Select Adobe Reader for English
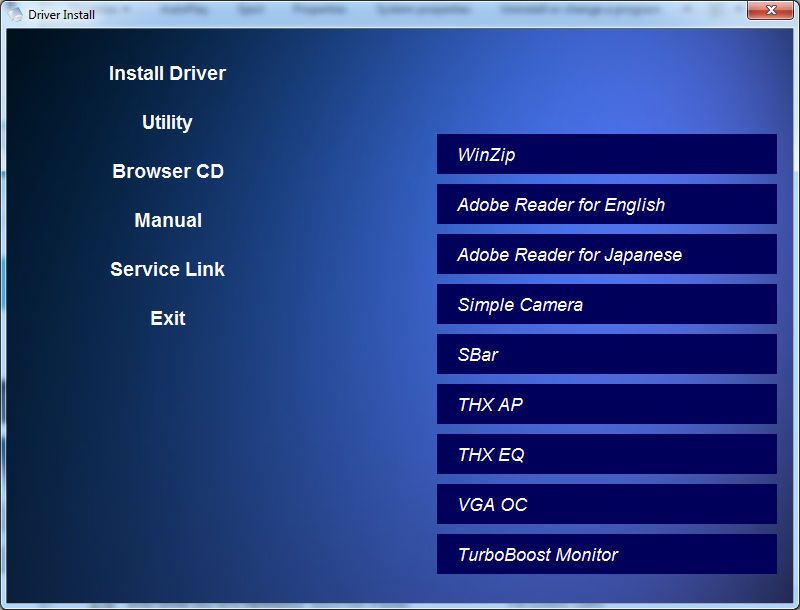Viewport: 800px width, 610px height. tap(606, 204)
